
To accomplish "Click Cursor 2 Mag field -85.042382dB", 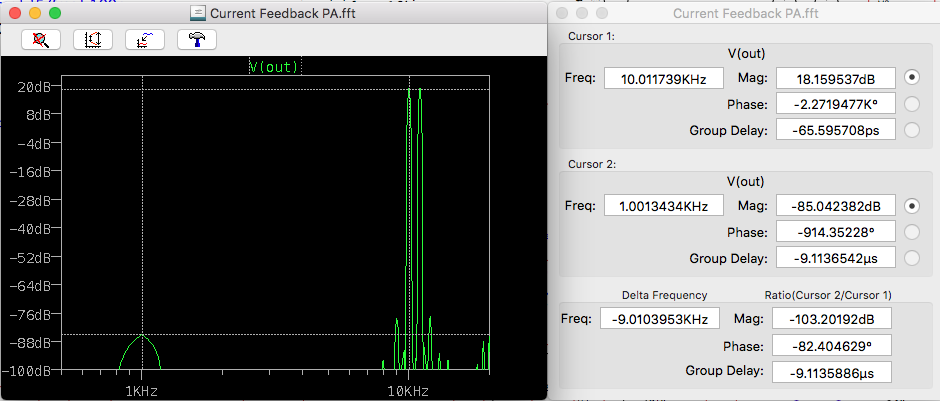I will (836, 206).
